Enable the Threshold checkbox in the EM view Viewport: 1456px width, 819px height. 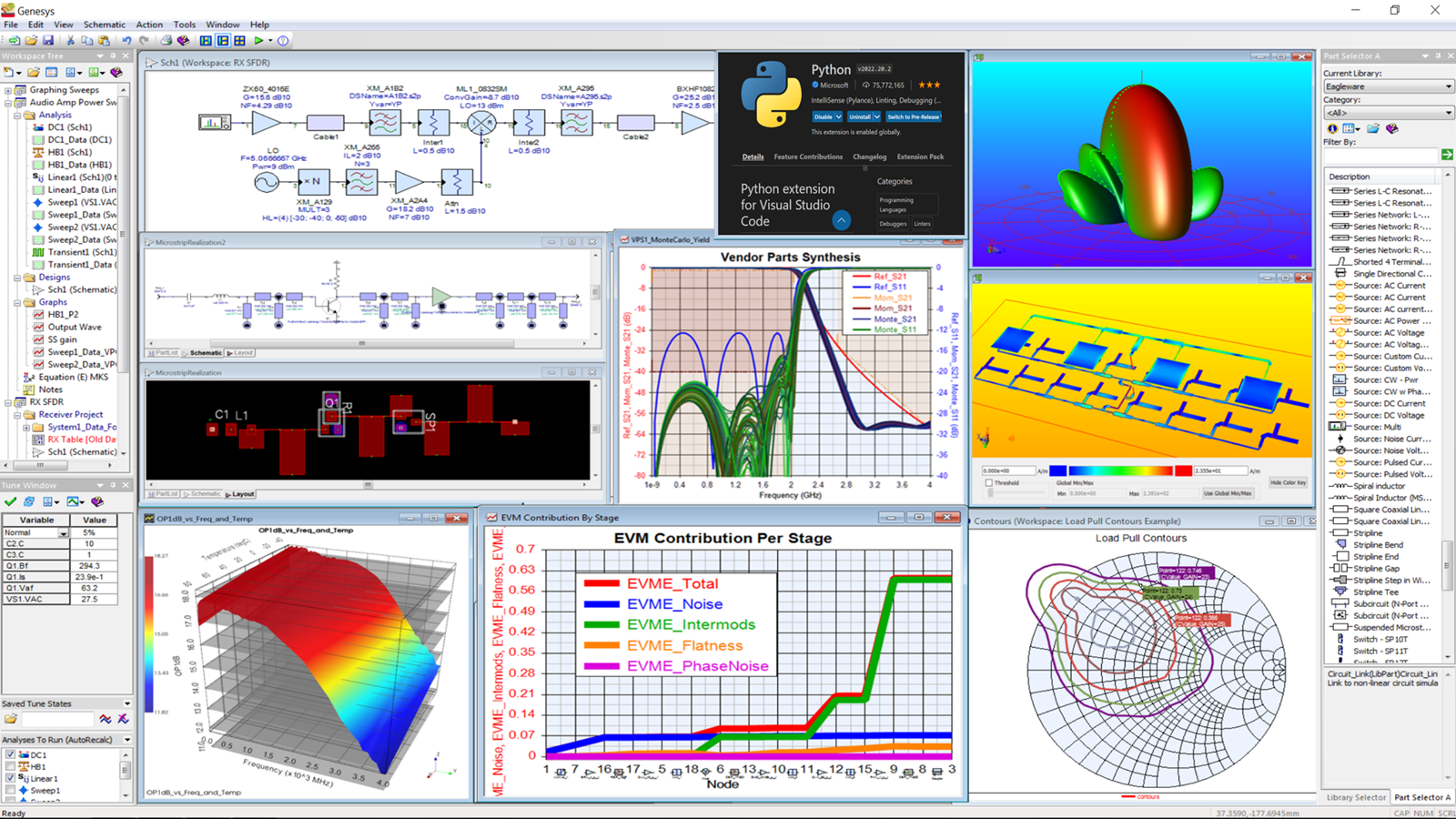coord(988,483)
